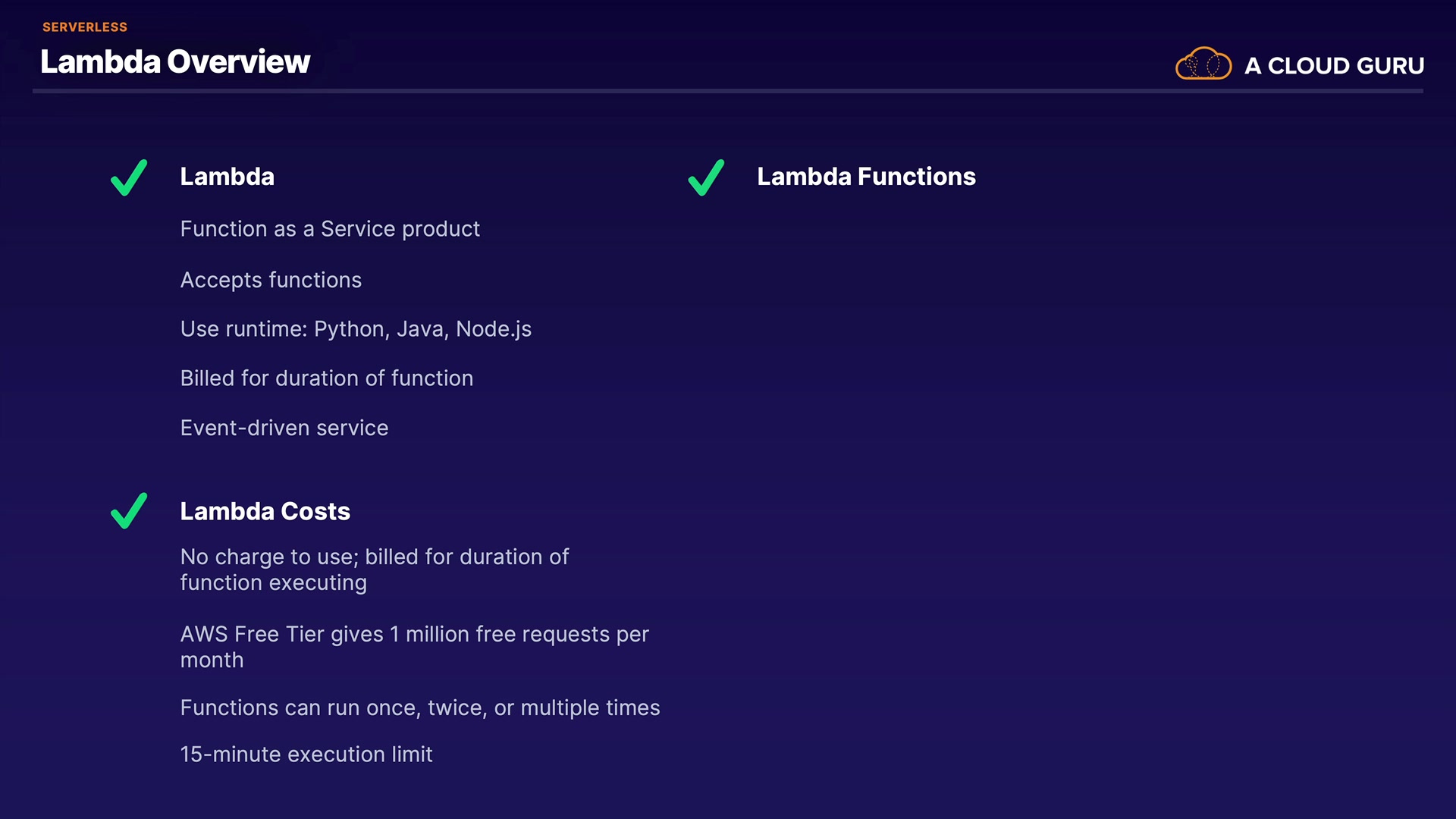The image size is (1456, 819).
Task: Click the green checkmark beside Lambda Costs
Action: 129,511
